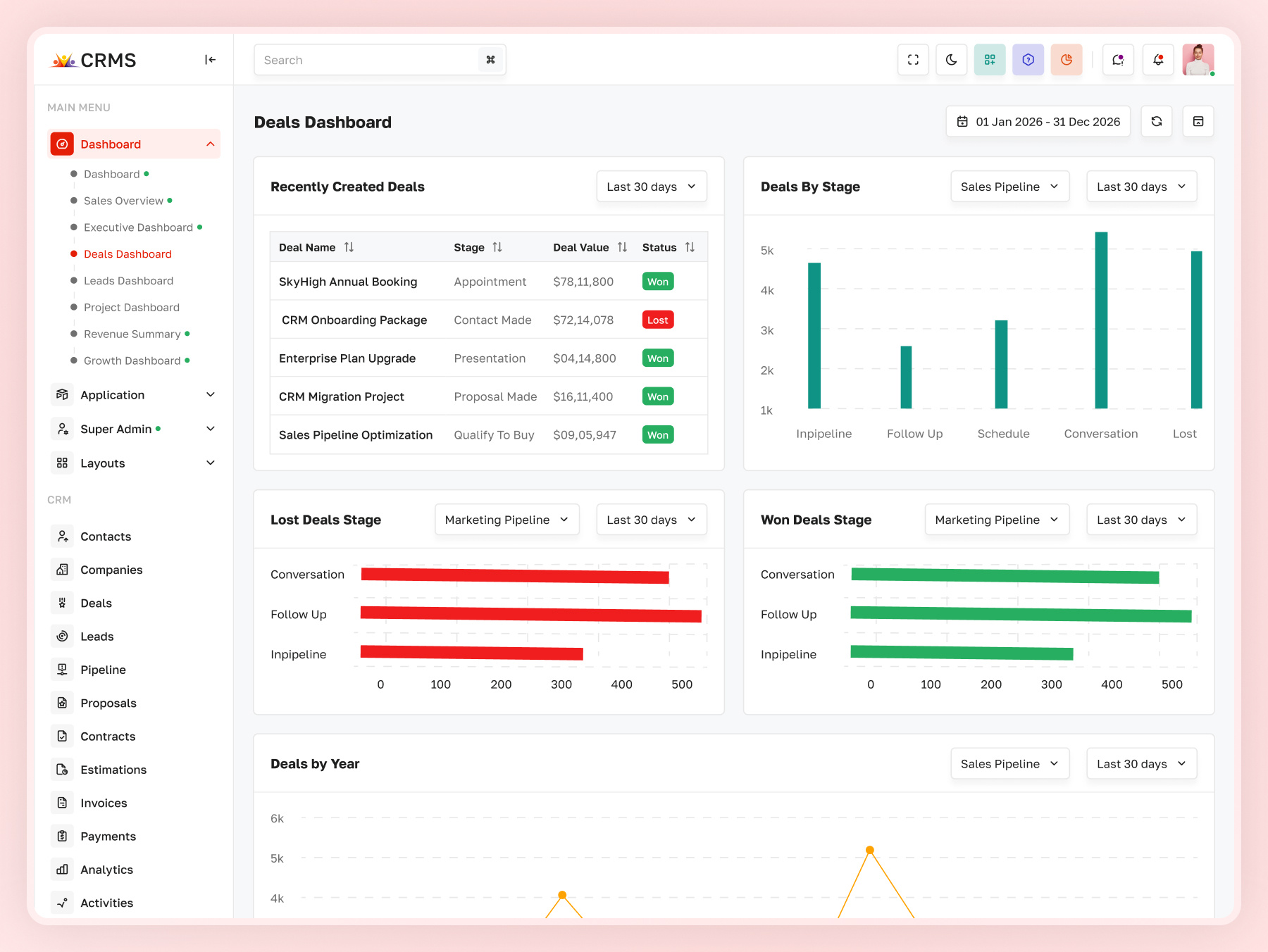Open Lost Deals Stage Marketing Pipeline dropdown

pos(507,520)
